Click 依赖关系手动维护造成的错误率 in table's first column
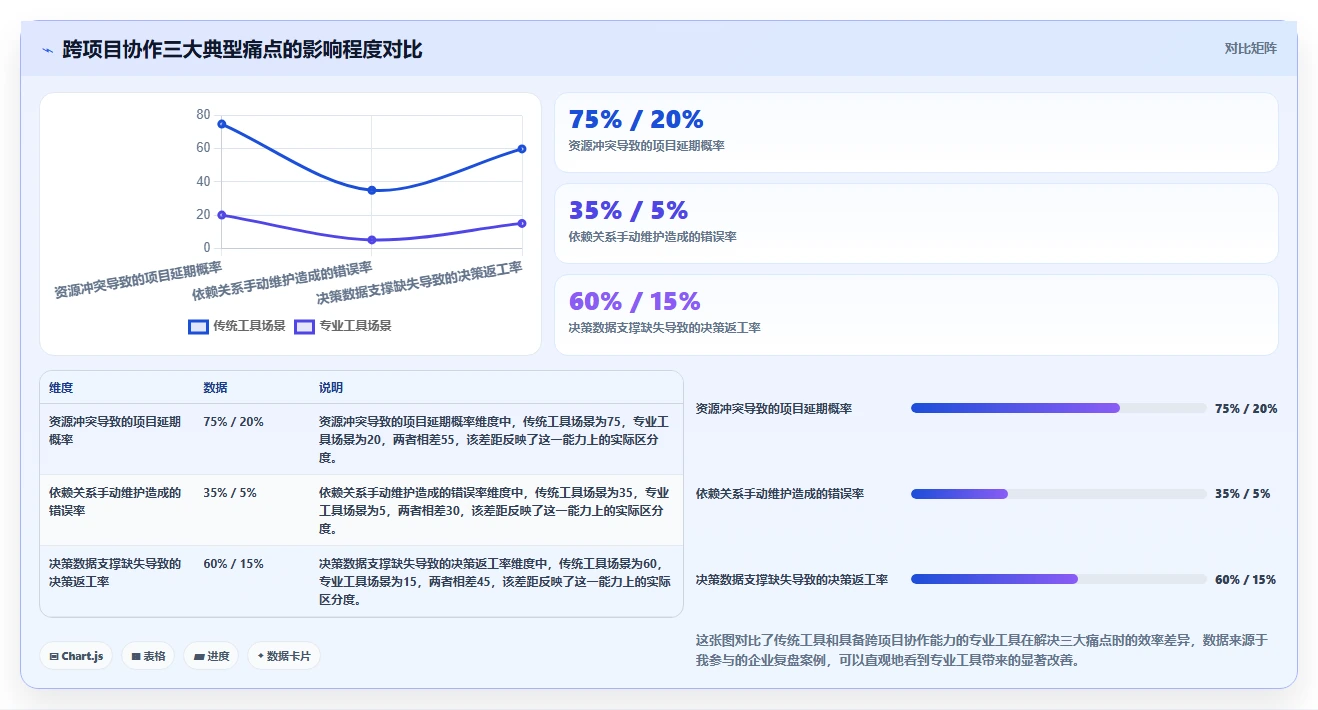 [x=115, y=502]
